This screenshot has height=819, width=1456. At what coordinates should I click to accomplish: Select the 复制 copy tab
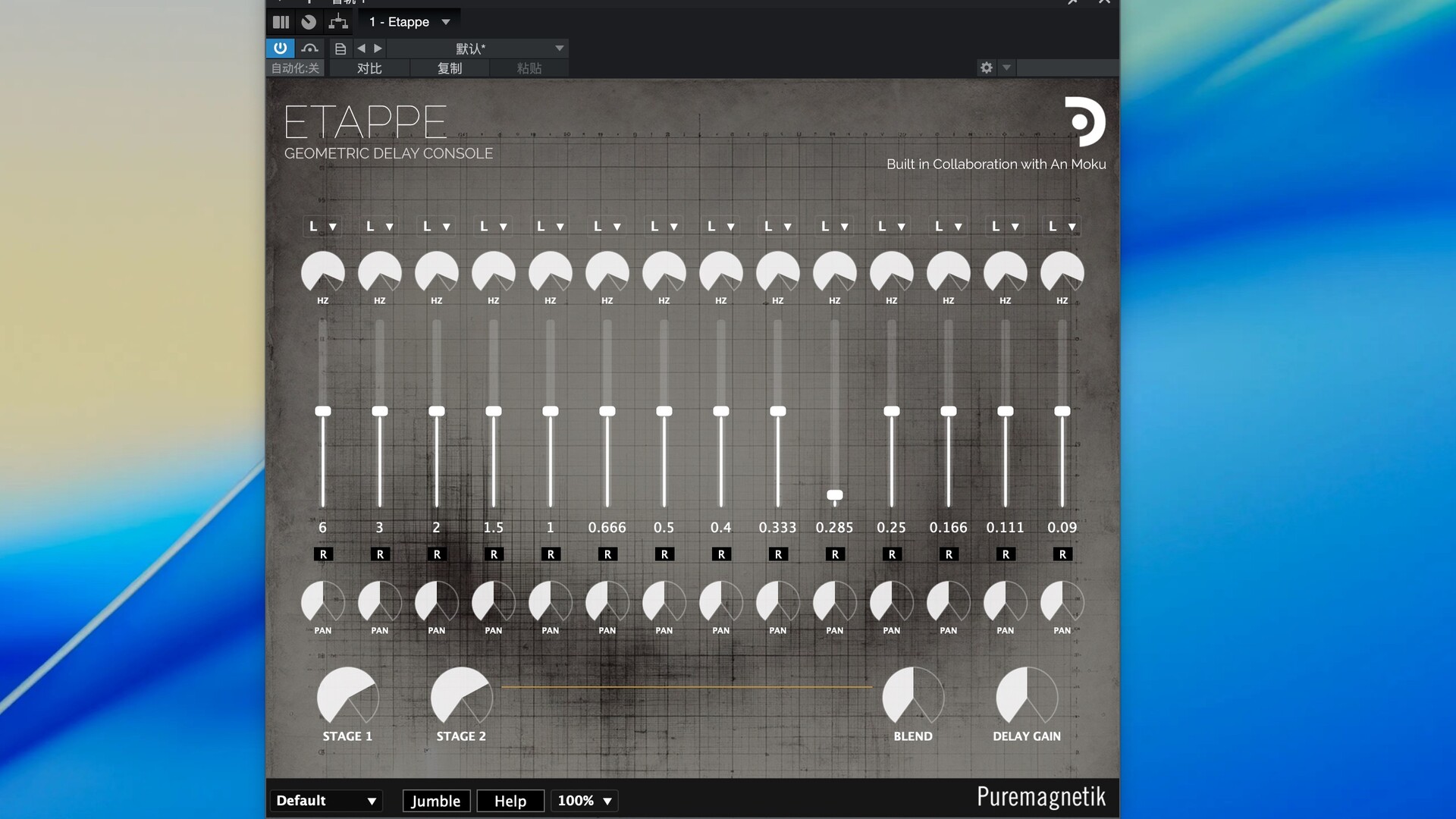[450, 68]
